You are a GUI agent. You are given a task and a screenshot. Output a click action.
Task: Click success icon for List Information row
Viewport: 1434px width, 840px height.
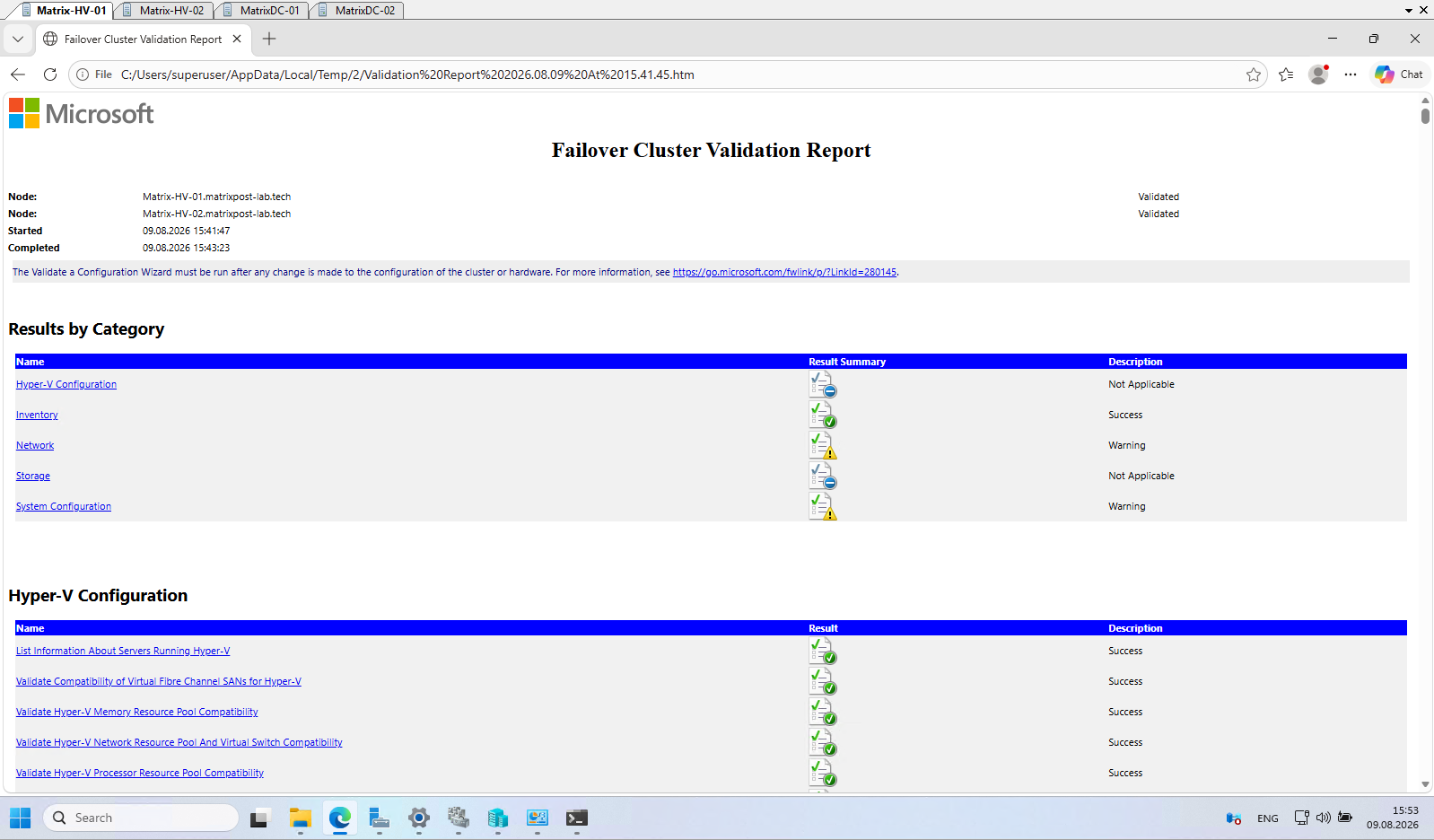pyautogui.click(x=822, y=651)
